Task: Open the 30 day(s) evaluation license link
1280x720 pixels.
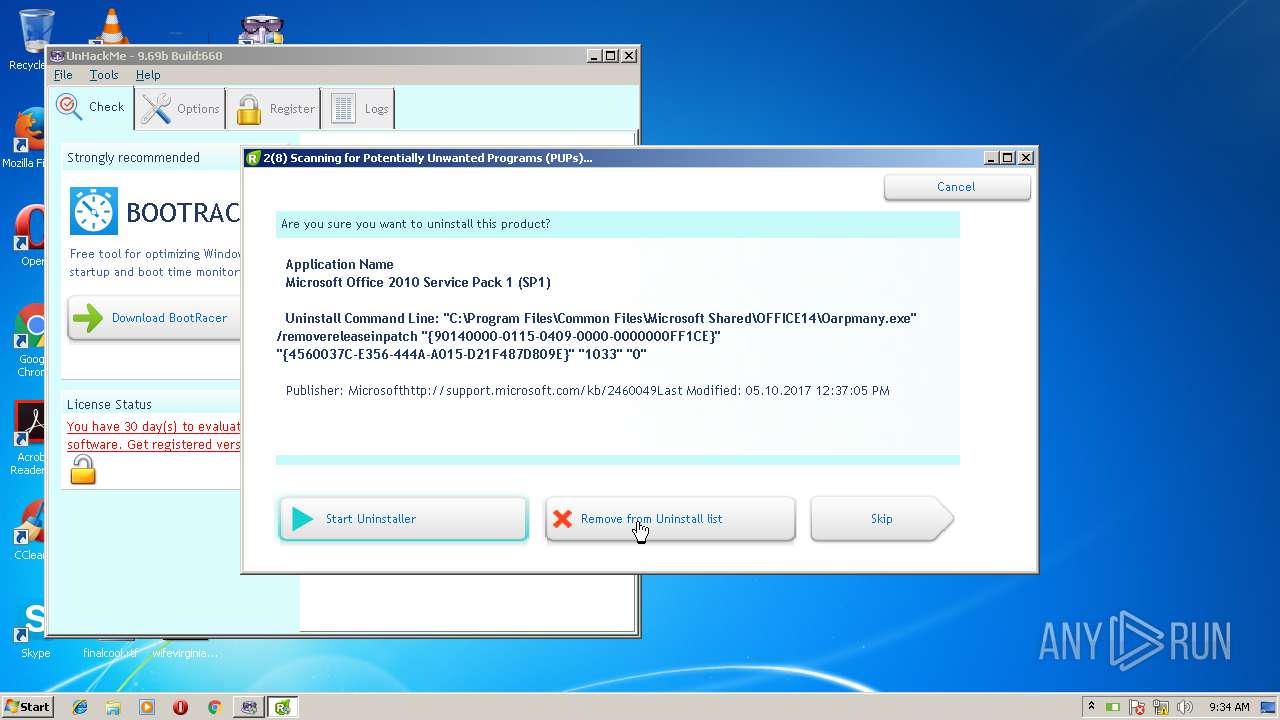Action: 154,435
